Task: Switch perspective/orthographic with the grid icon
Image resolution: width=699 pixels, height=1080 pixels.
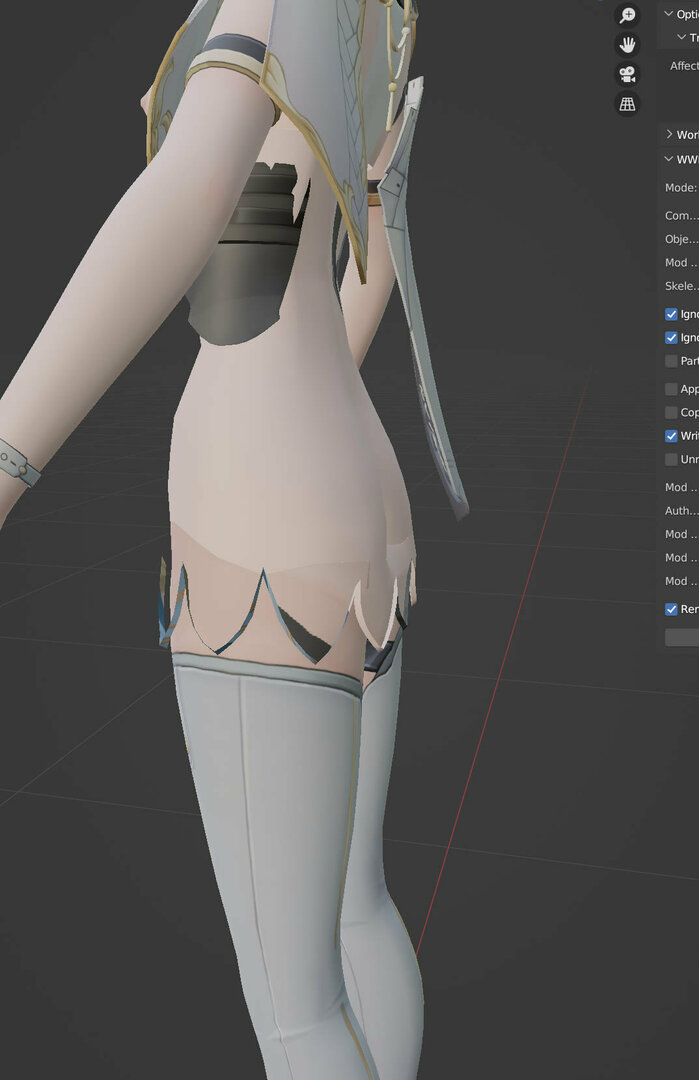Action: 627,104
